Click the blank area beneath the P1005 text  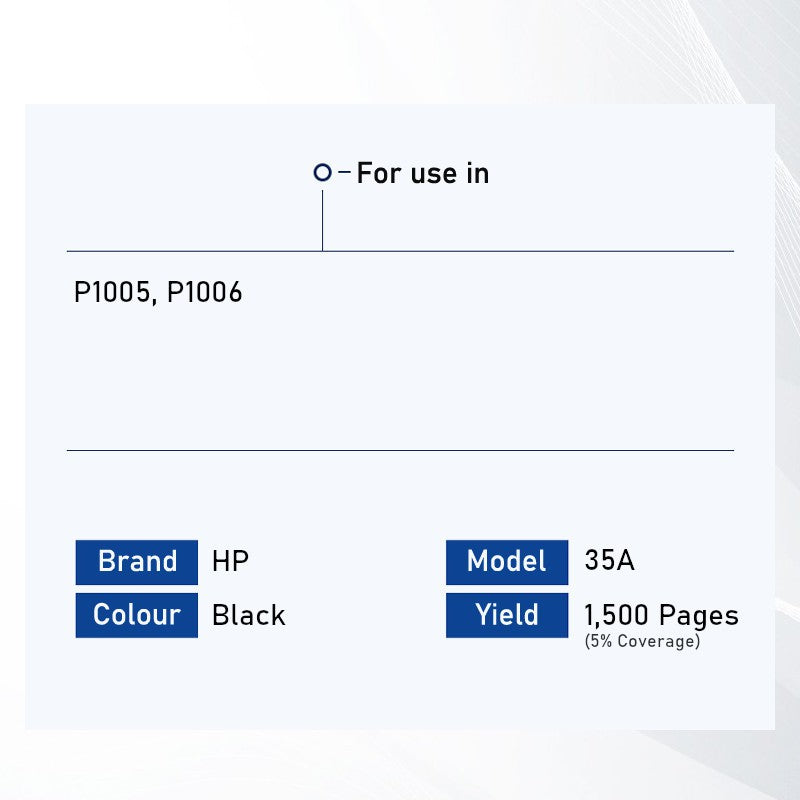300,370
